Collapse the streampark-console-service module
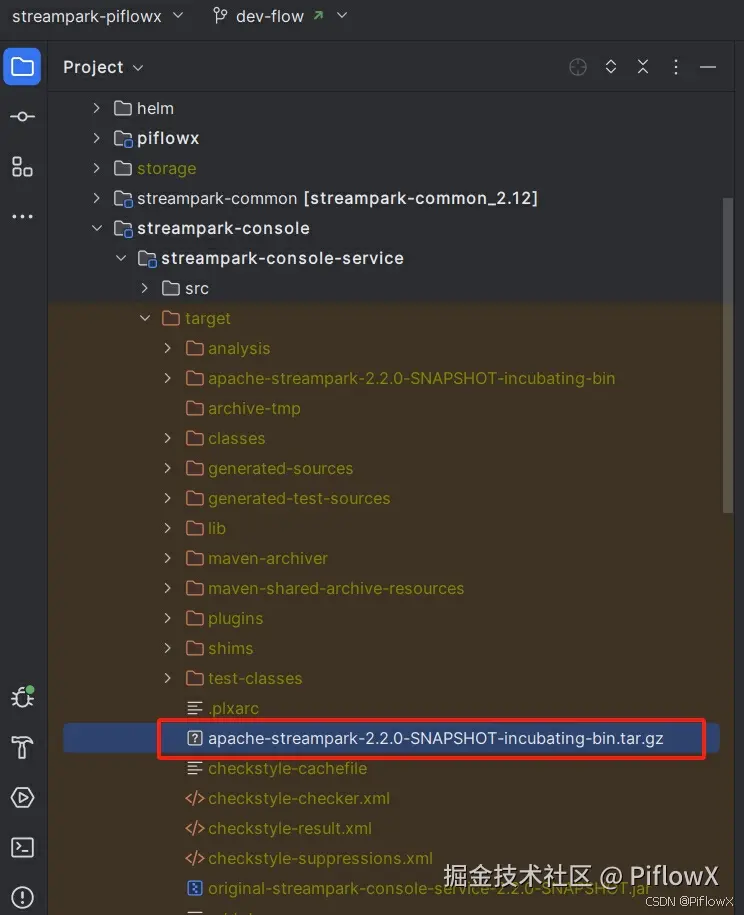 click(x=121, y=258)
